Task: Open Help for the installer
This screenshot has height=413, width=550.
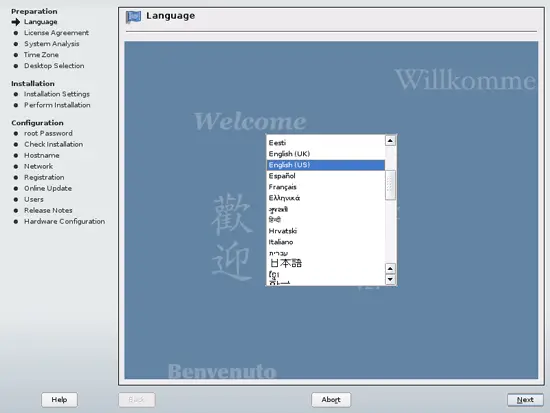Action: pos(59,400)
